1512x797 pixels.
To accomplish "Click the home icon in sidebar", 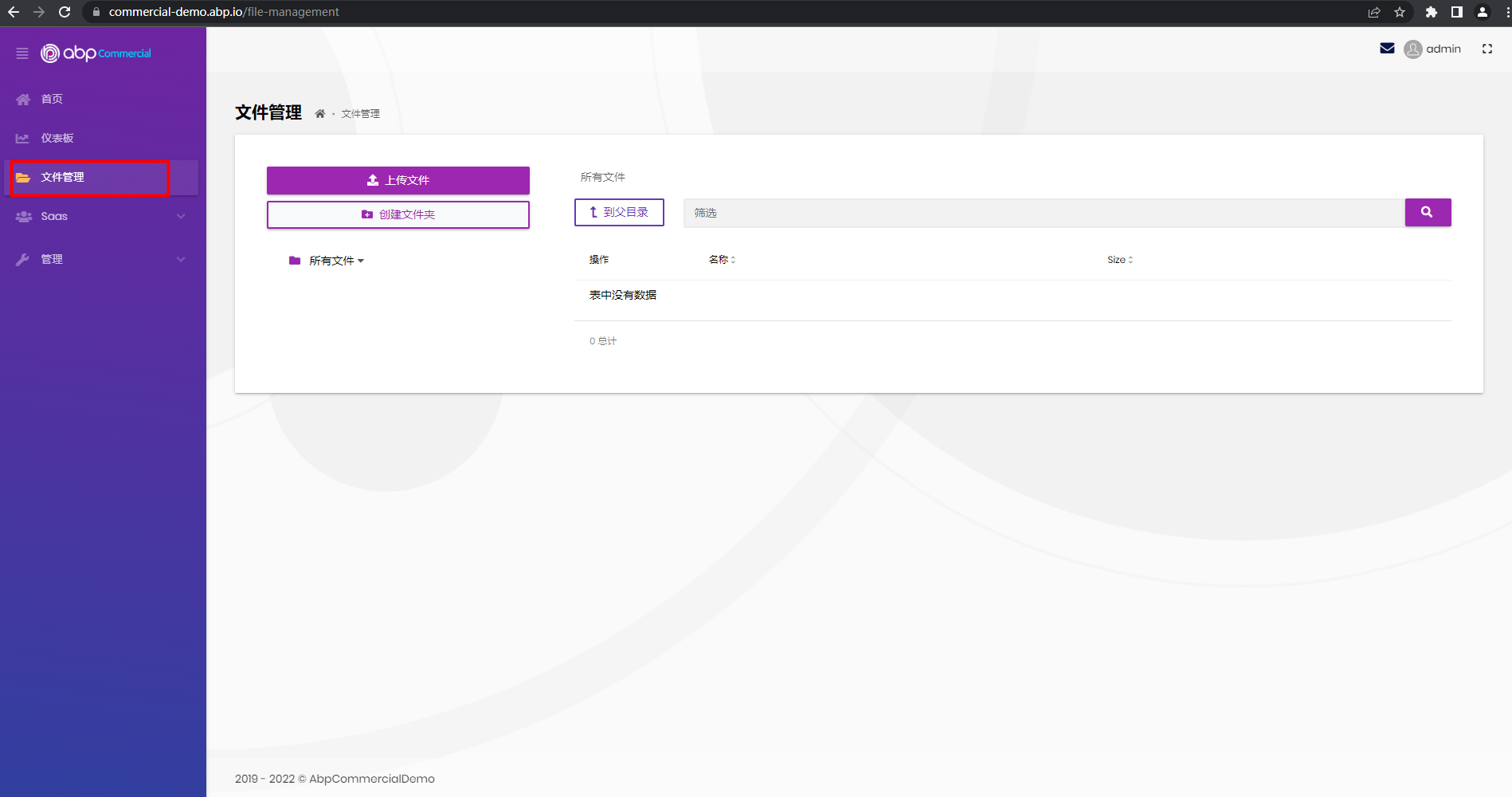I will point(23,99).
